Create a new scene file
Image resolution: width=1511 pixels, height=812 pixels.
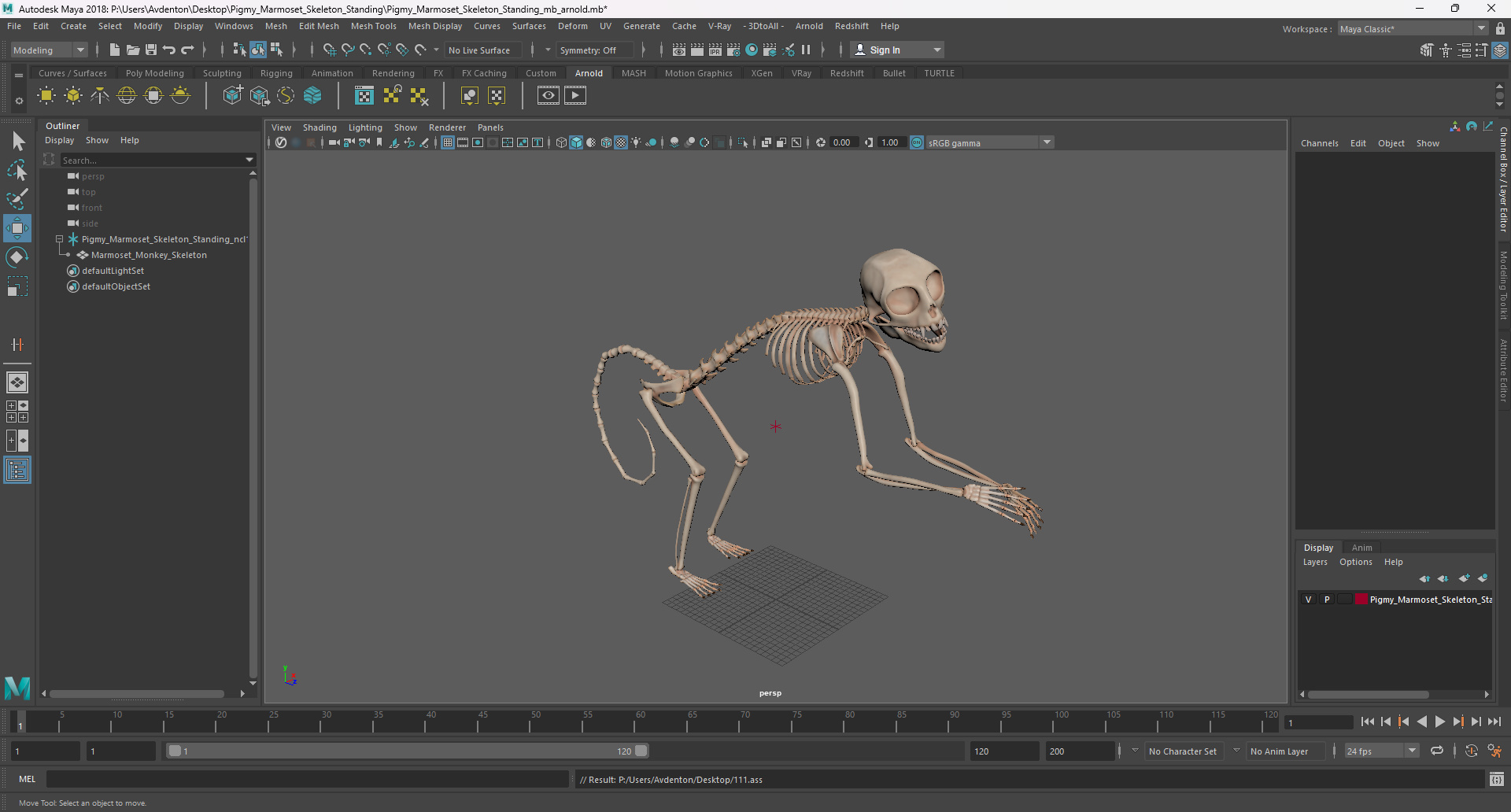click(x=115, y=50)
